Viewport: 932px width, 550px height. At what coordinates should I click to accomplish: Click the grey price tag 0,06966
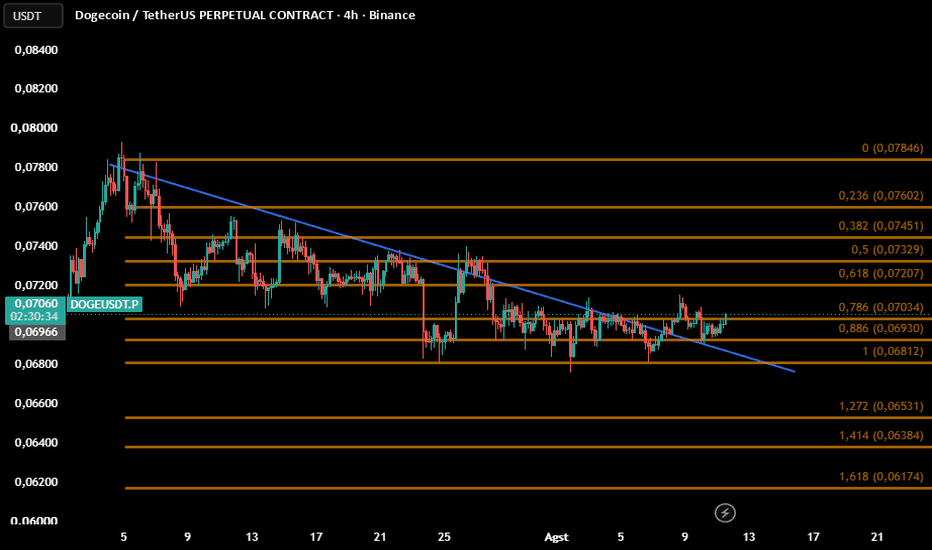pos(36,332)
